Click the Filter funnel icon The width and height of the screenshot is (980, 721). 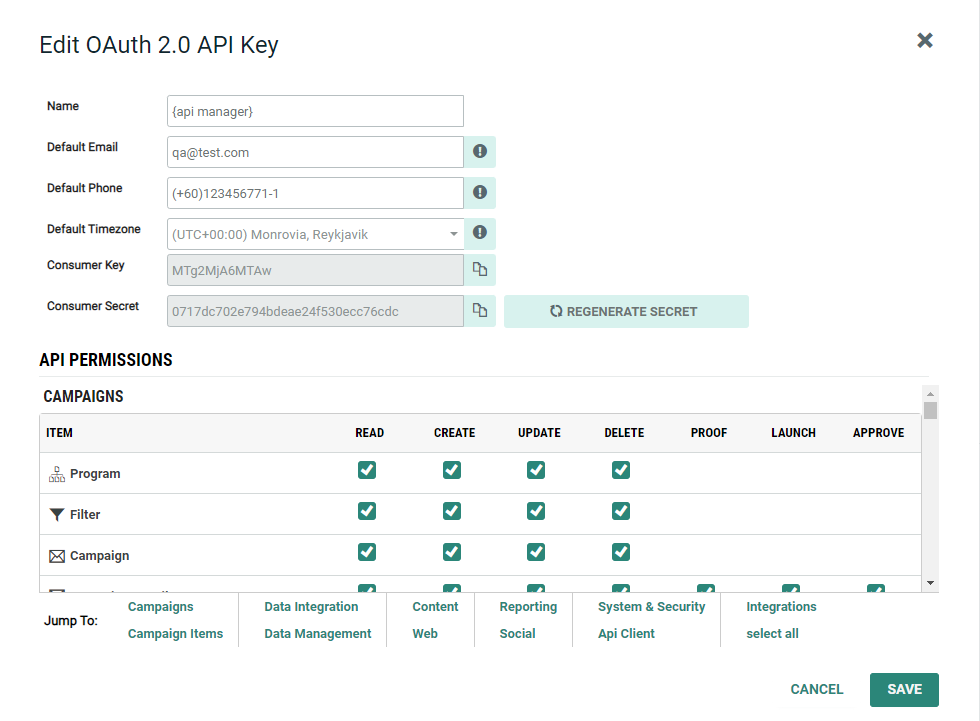click(57, 515)
